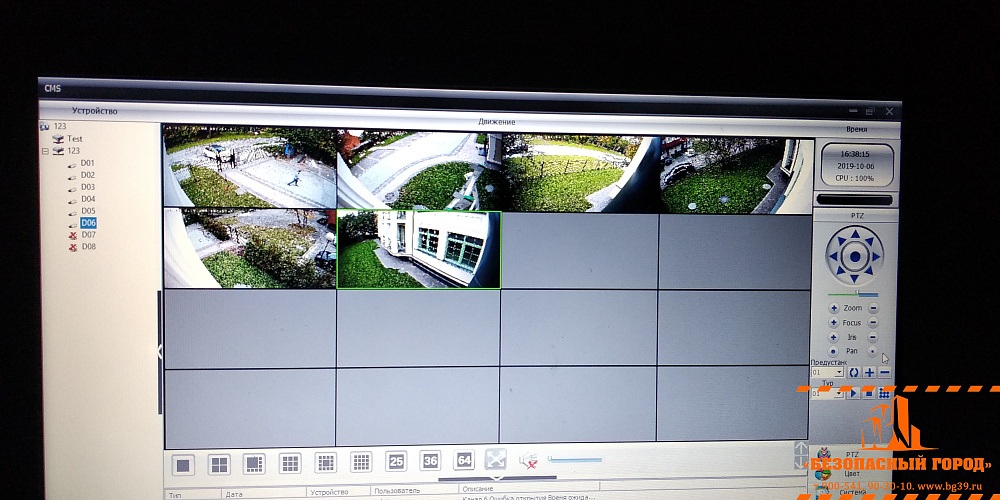This screenshot has width=1000, height=500.
Task: Enter fullscreen with the arrows icon
Action: (x=496, y=459)
